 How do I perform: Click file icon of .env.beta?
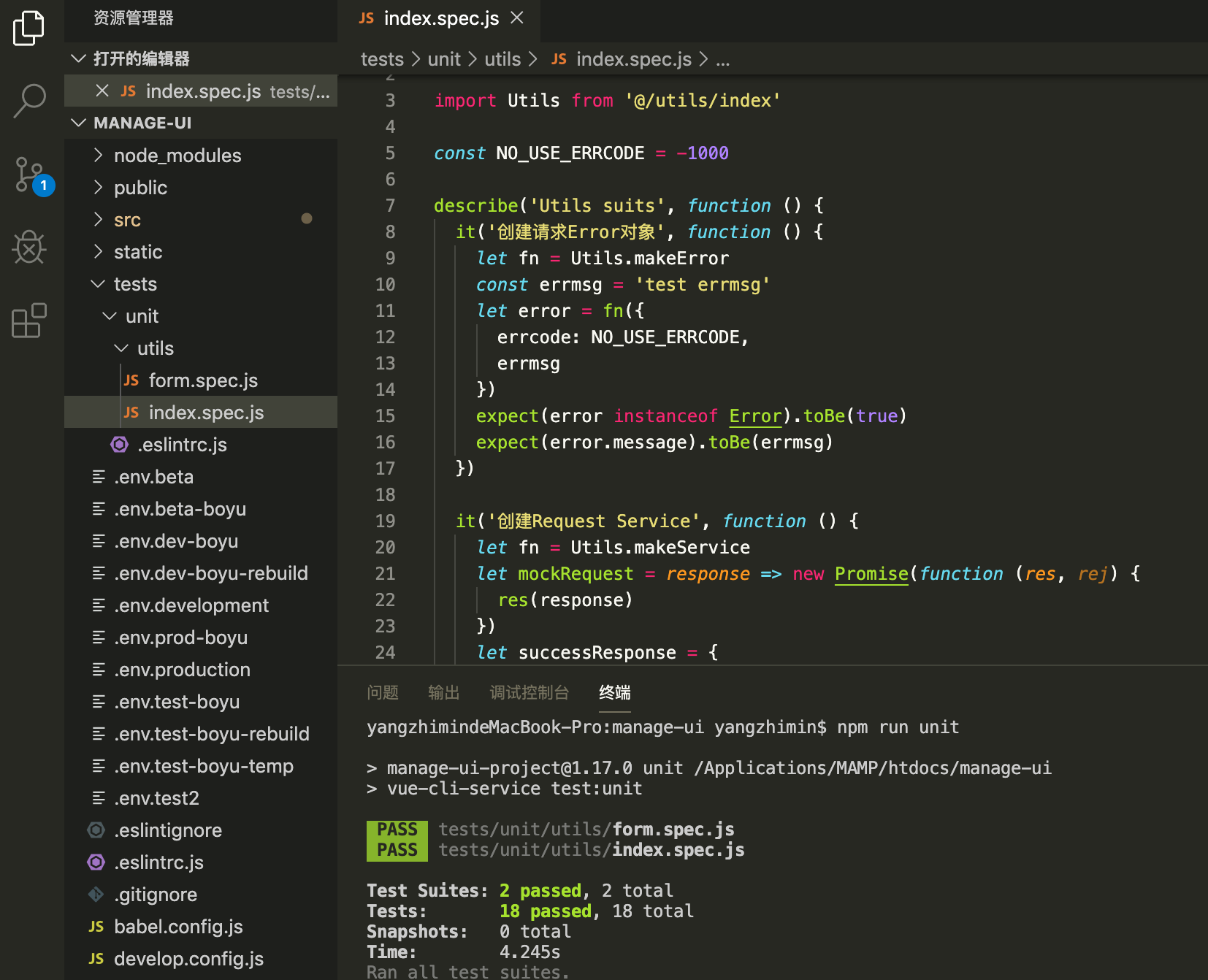[99, 477]
